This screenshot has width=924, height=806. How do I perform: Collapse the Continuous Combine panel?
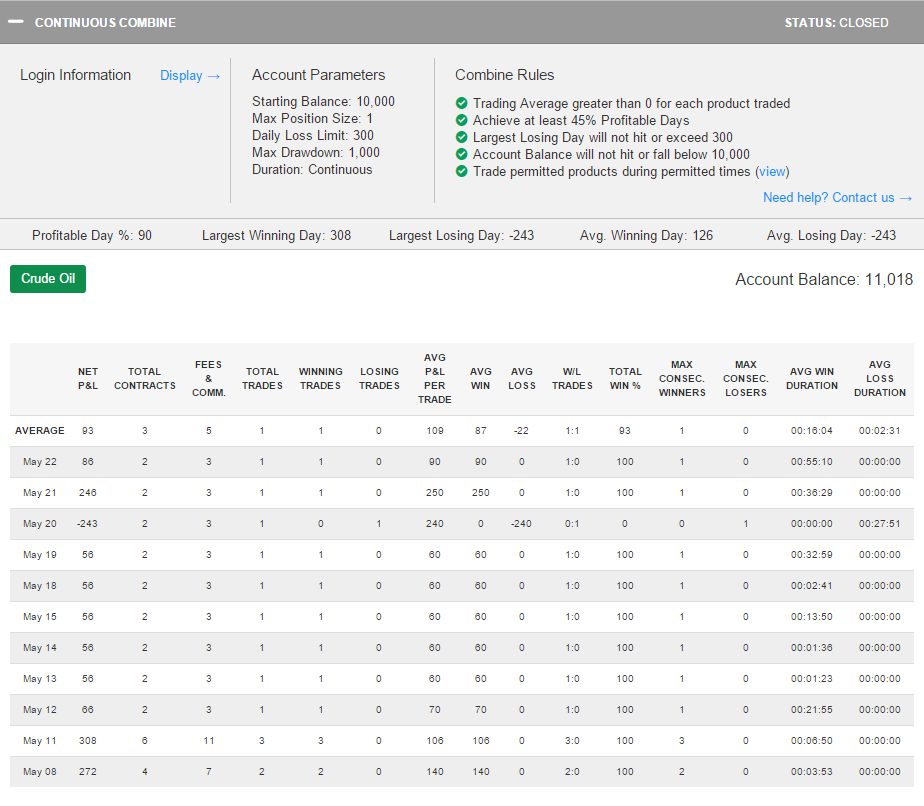(x=16, y=22)
